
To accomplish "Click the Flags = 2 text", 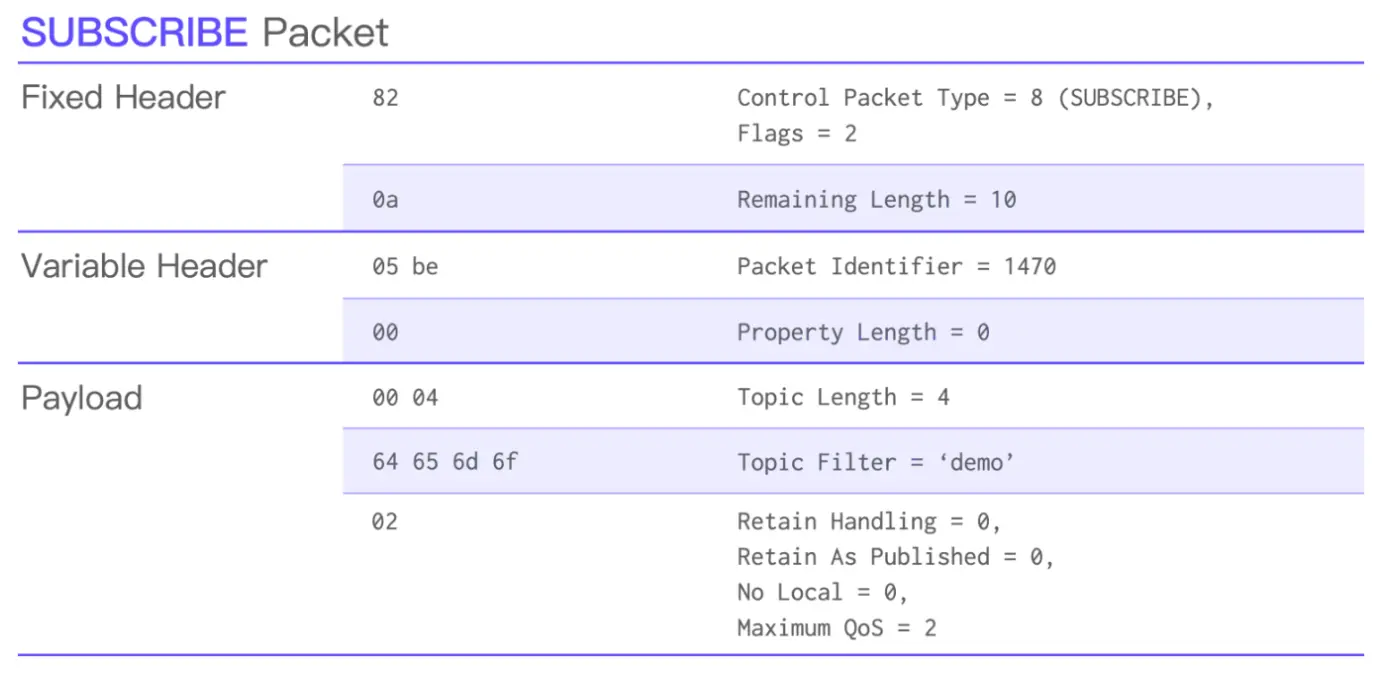I will (x=797, y=134).
